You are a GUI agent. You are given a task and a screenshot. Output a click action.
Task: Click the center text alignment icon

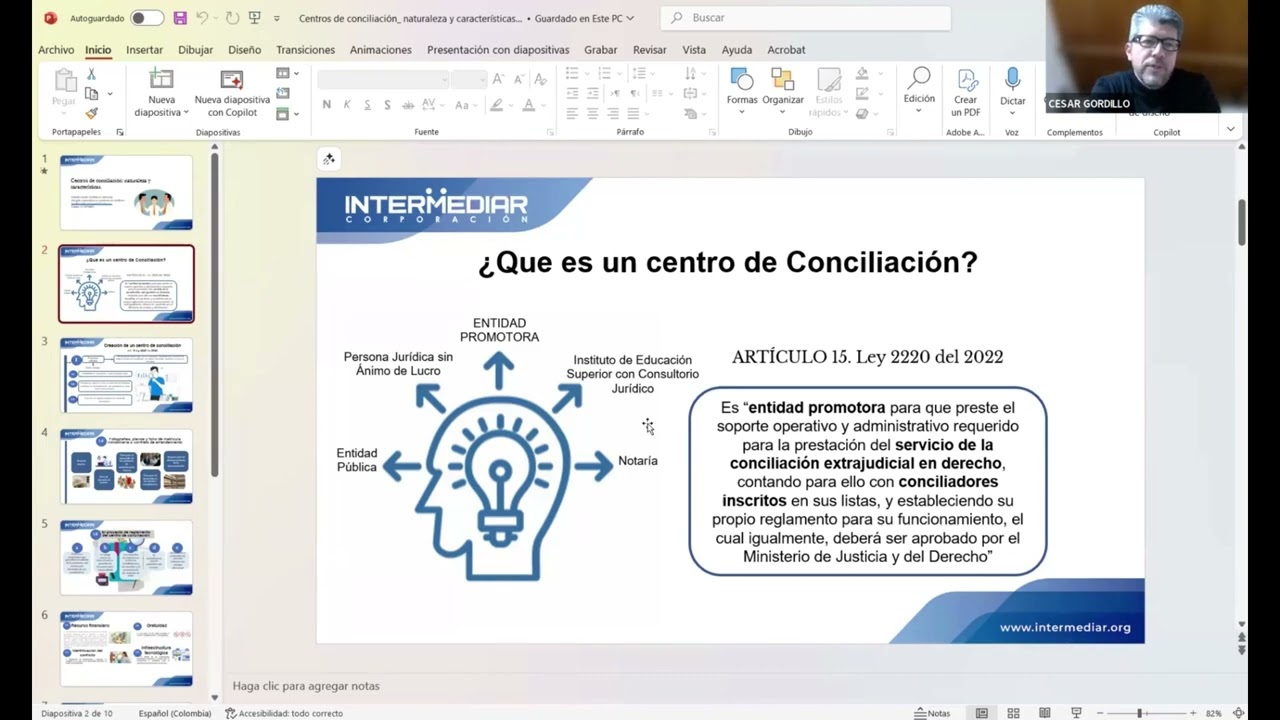point(592,114)
